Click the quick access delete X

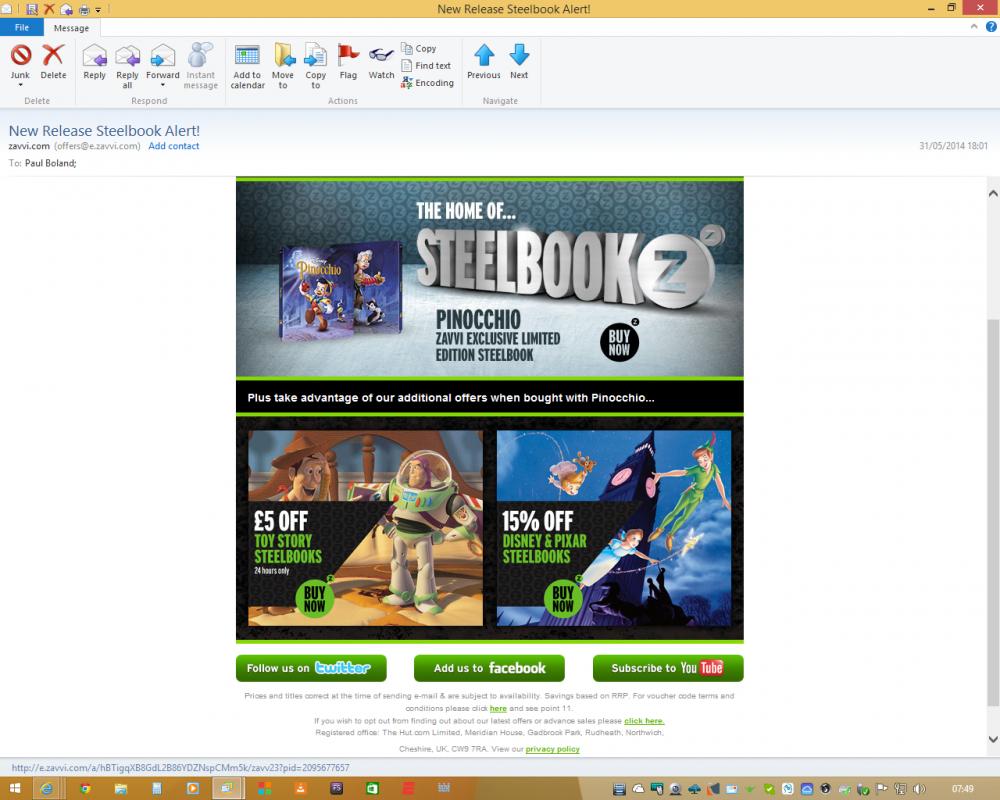pos(49,9)
